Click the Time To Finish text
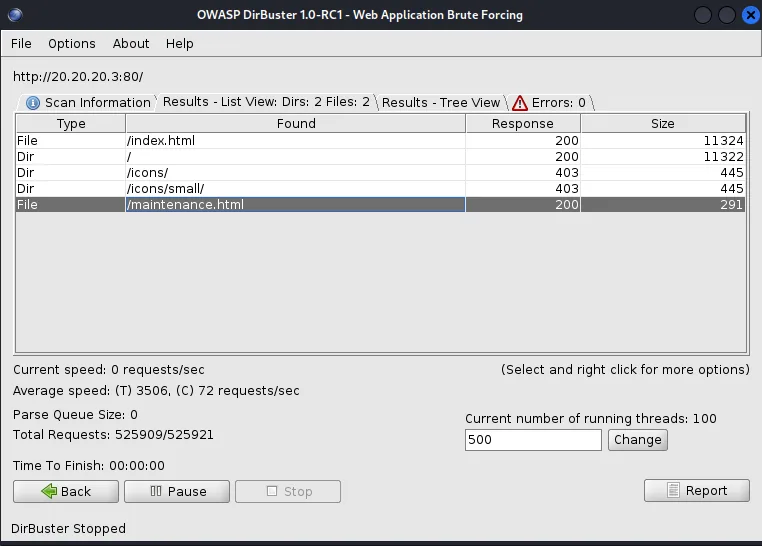The image size is (762, 546). tap(88, 466)
